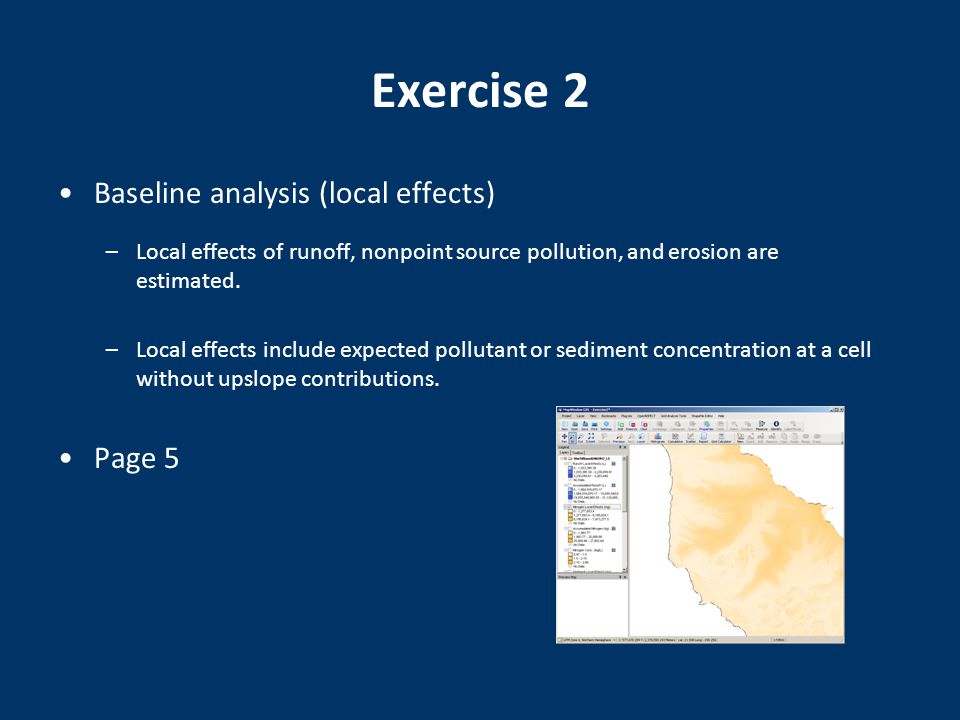960x720 pixels.
Task: Click the Legend scrollbar down arrow
Action: (624, 569)
